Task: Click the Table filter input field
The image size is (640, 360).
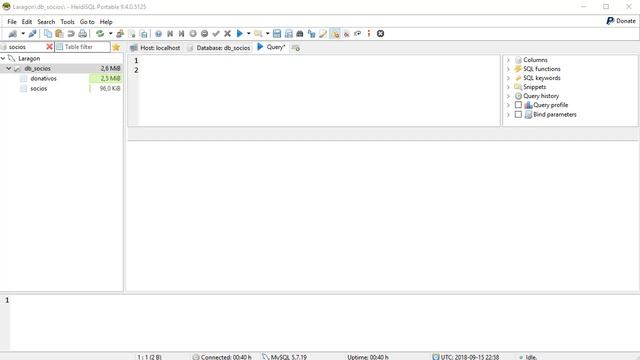Action: pos(82,47)
